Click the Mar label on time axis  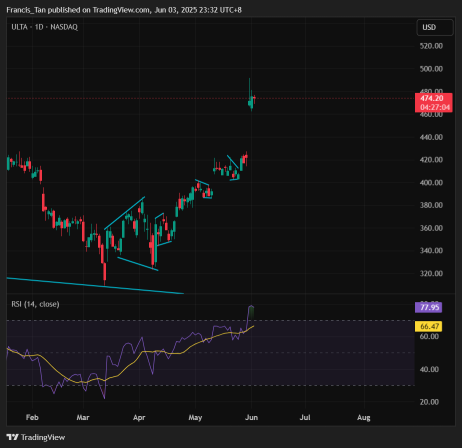coord(83,417)
